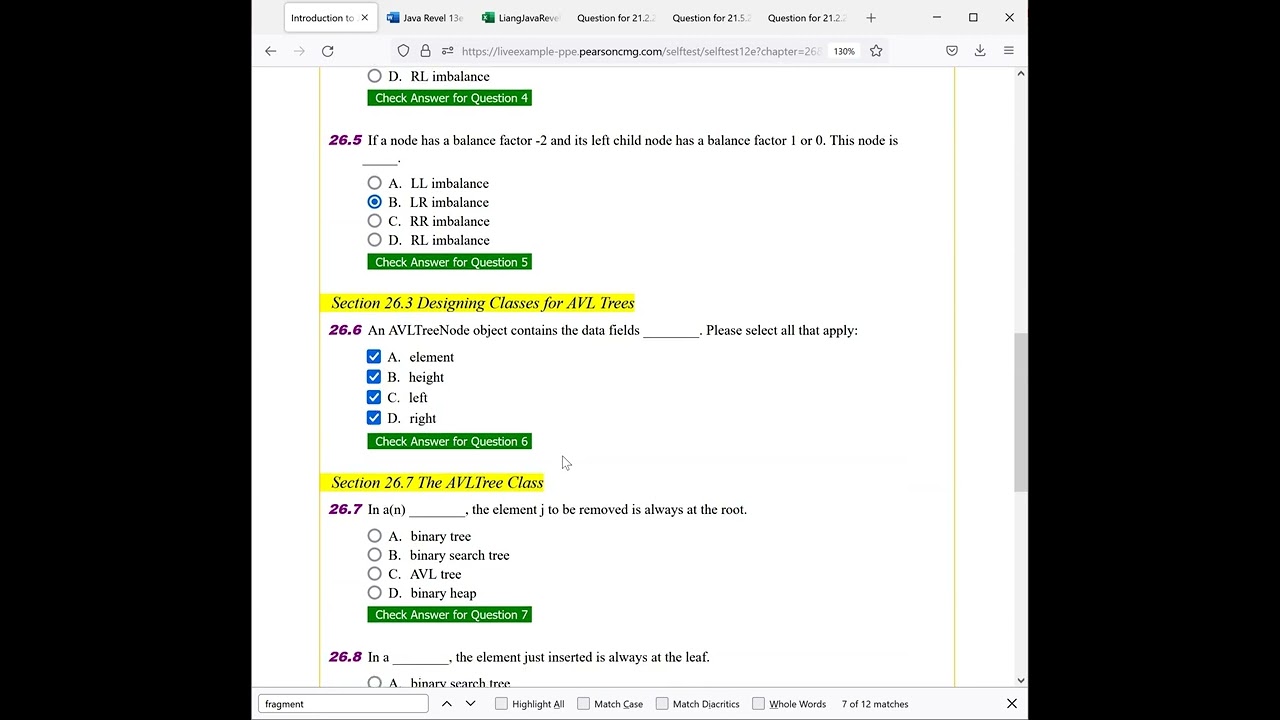This screenshot has width=1280, height=720.
Task: Uncheck the element checkbox
Action: (x=374, y=357)
